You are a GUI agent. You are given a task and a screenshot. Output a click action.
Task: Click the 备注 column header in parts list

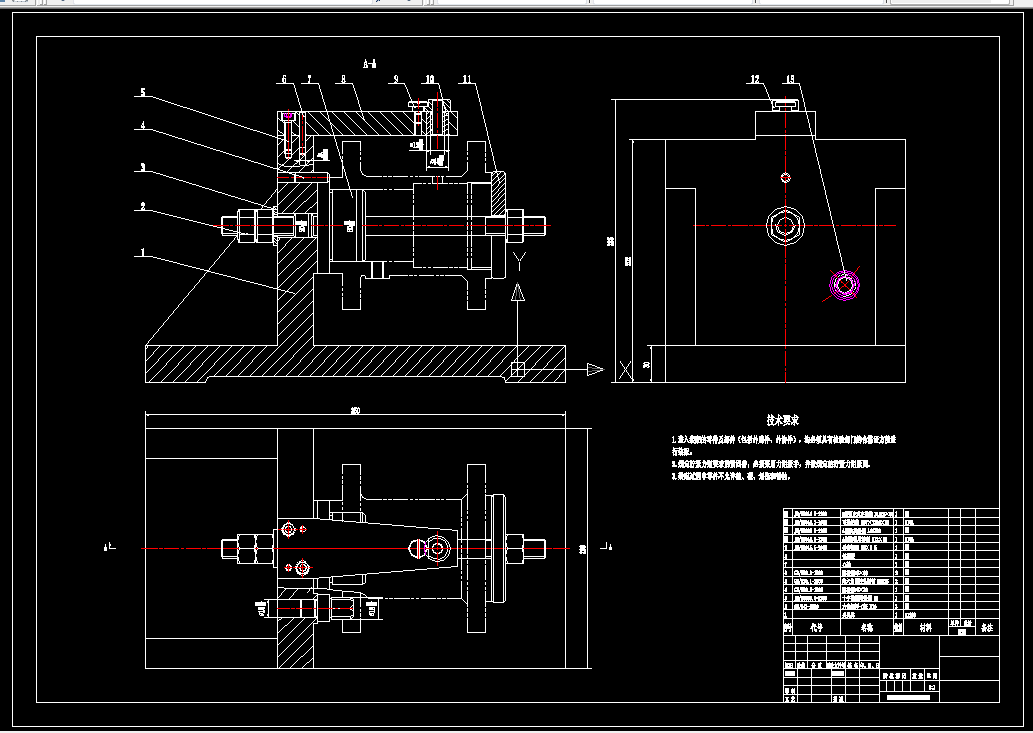(986, 628)
